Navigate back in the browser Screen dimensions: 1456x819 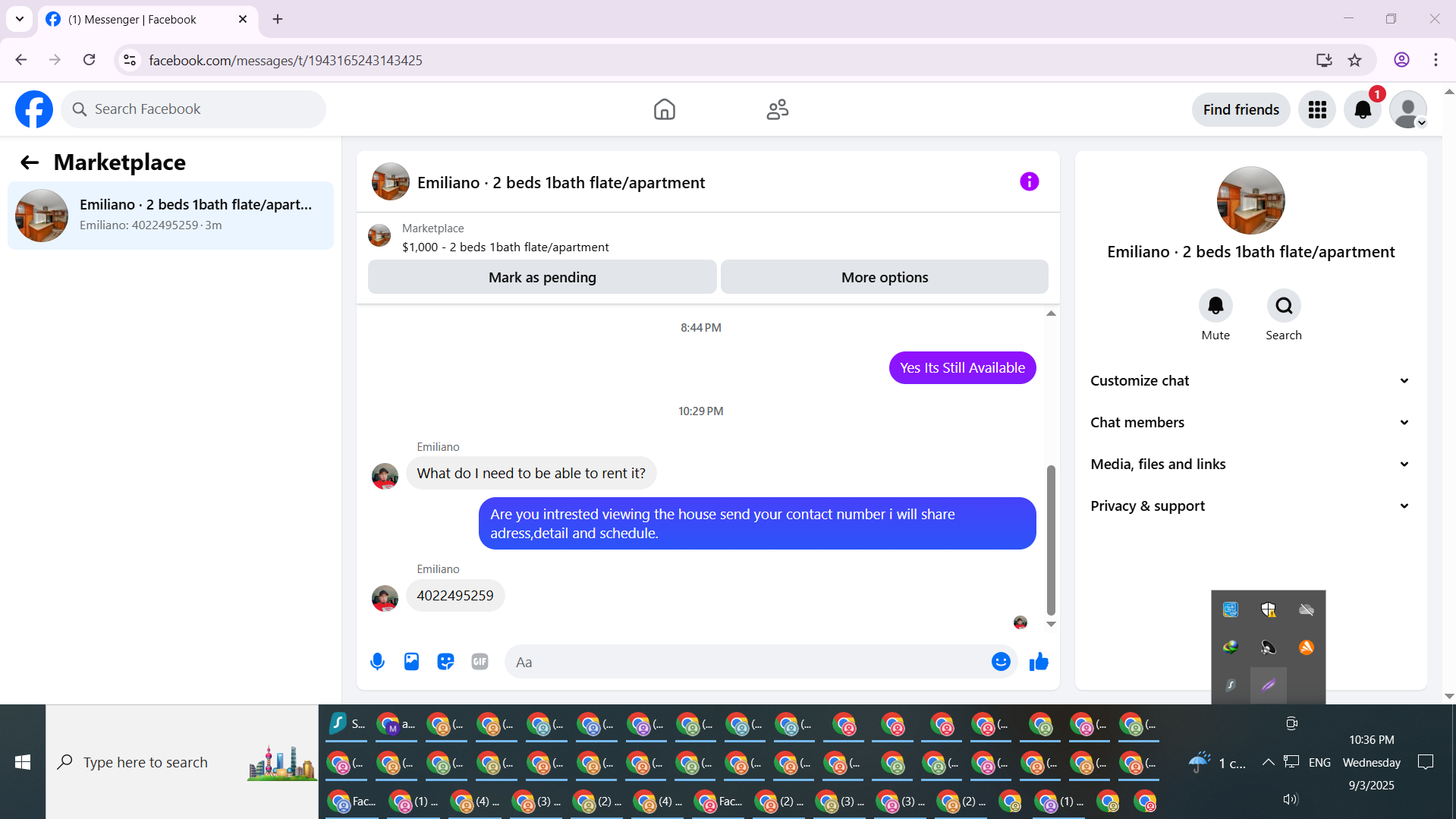tap(21, 60)
